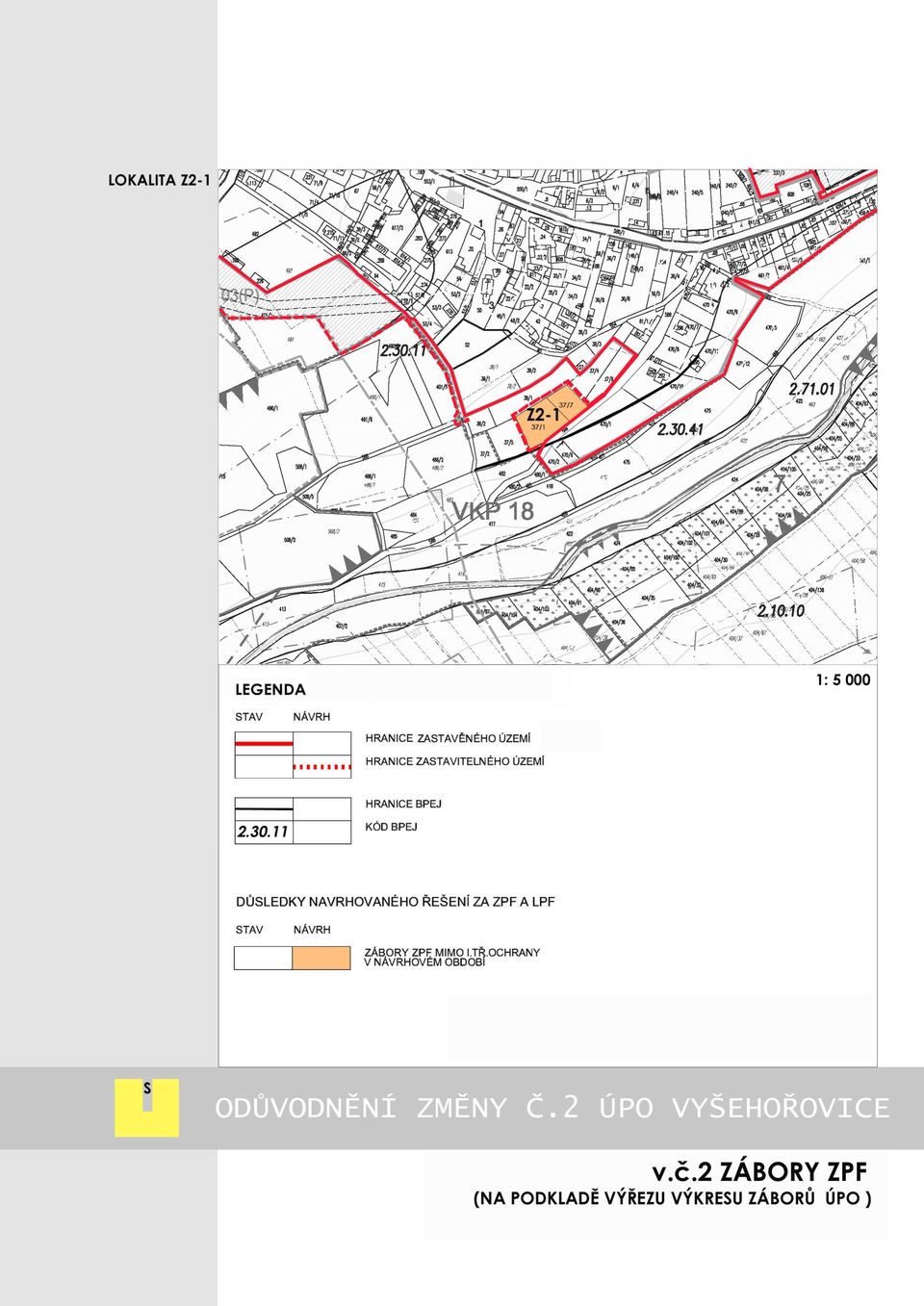Select the 'LEGENDA' title
924x1306 pixels.
270,690
